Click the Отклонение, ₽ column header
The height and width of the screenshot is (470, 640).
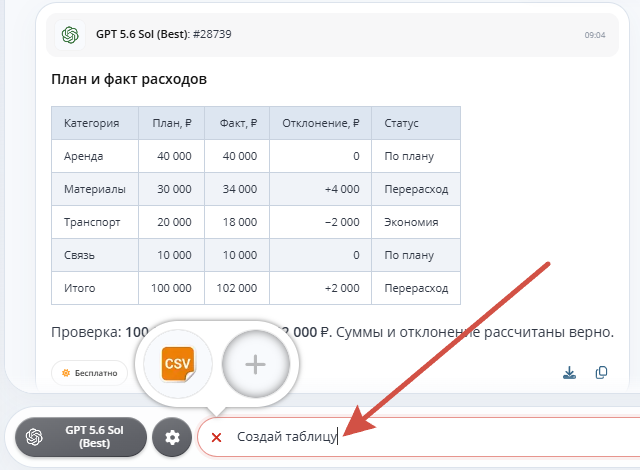321,123
